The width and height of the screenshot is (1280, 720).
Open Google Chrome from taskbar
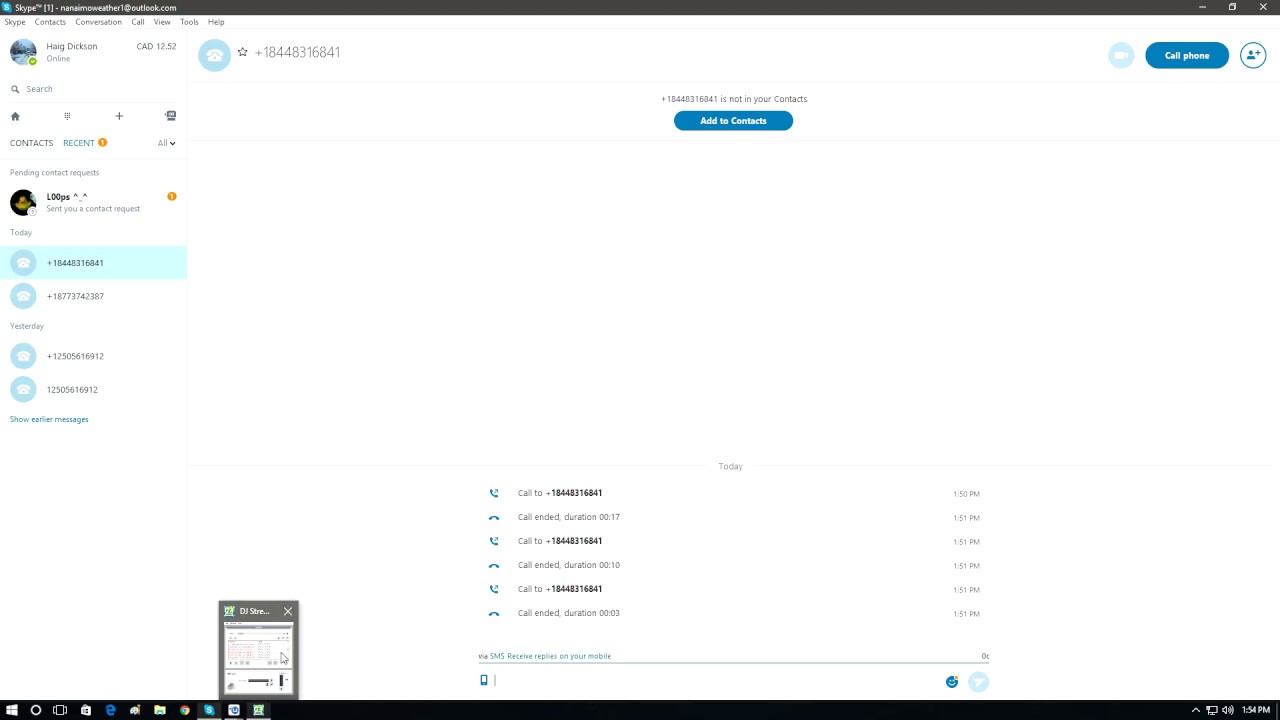(184, 710)
